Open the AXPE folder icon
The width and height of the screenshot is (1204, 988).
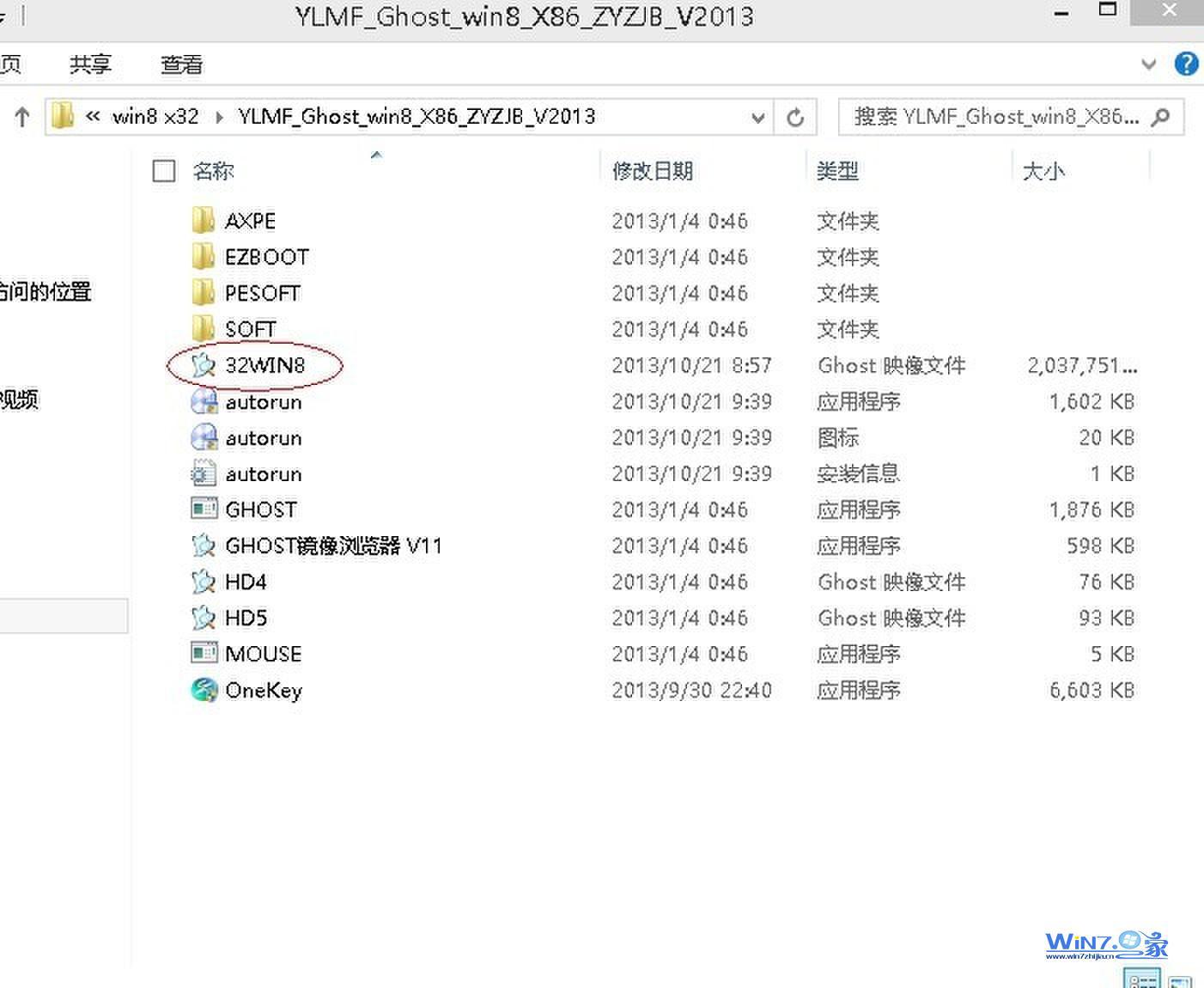coord(203,221)
